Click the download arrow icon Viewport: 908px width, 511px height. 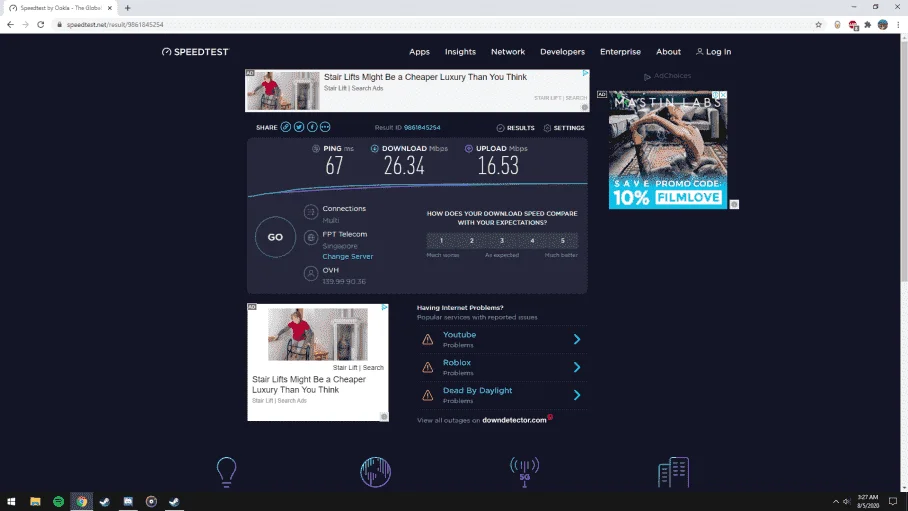[x=375, y=149]
